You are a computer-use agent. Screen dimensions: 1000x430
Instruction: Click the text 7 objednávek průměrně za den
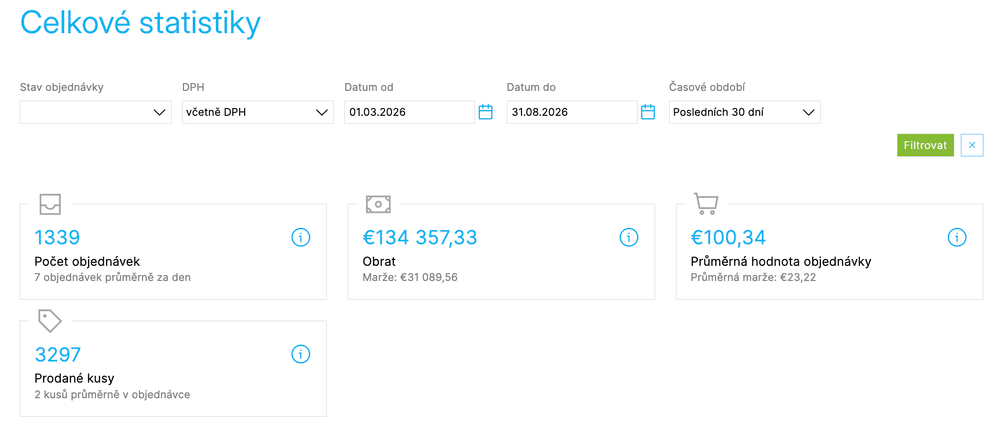(x=112, y=278)
